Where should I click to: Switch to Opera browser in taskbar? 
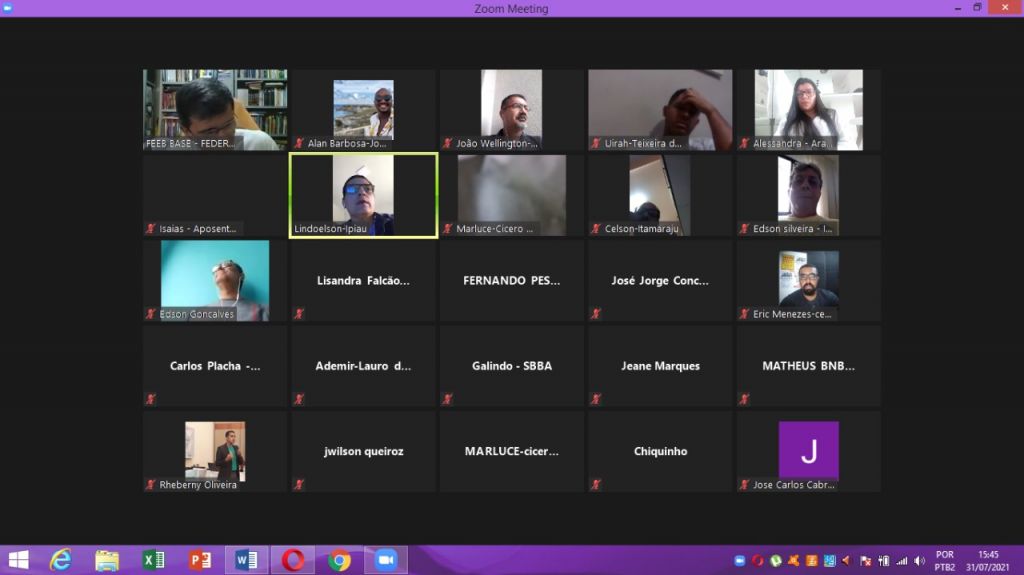pyautogui.click(x=293, y=560)
